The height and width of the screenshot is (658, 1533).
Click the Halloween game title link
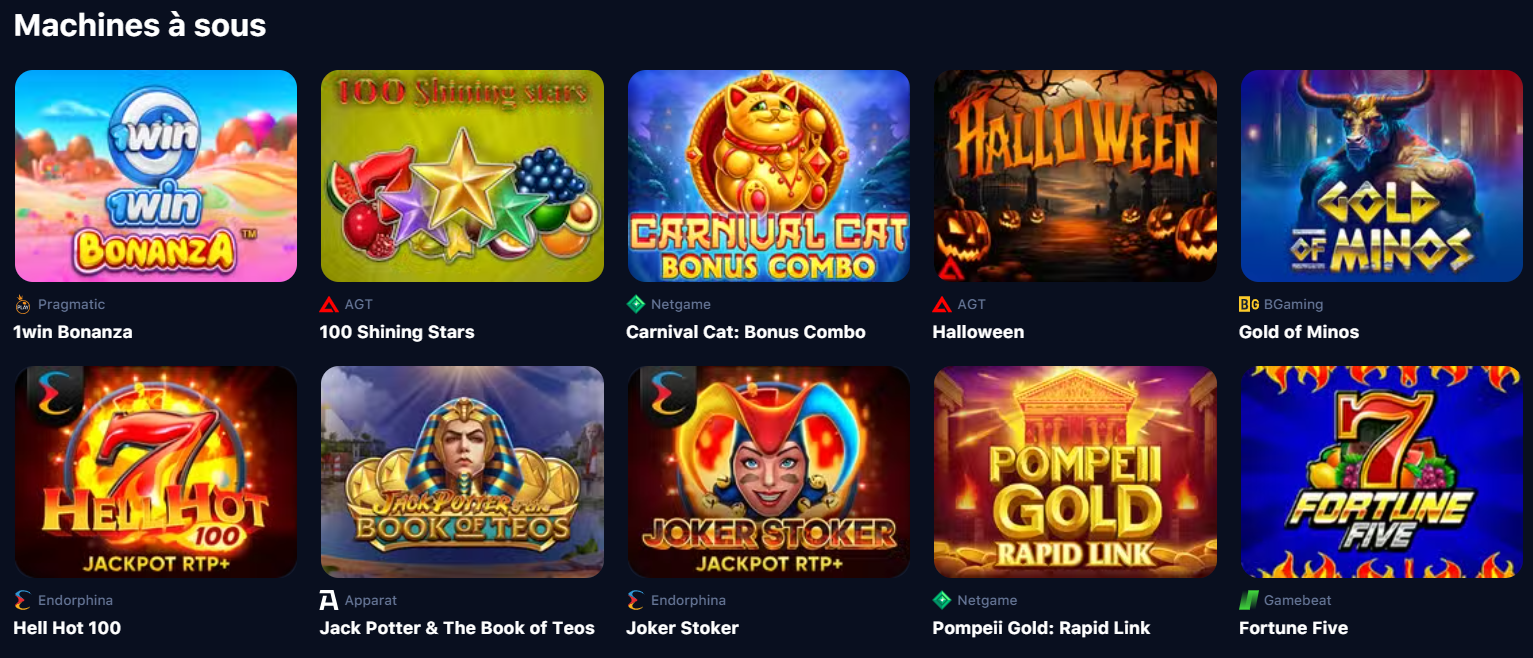(x=978, y=332)
